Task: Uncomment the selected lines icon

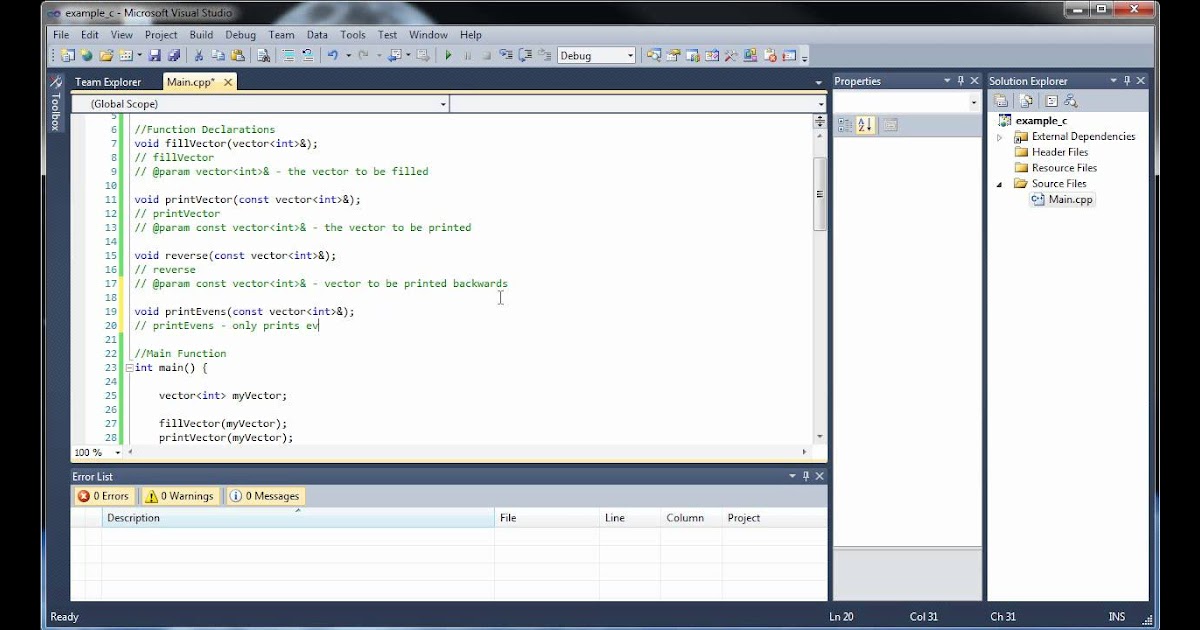Action: 307,56
